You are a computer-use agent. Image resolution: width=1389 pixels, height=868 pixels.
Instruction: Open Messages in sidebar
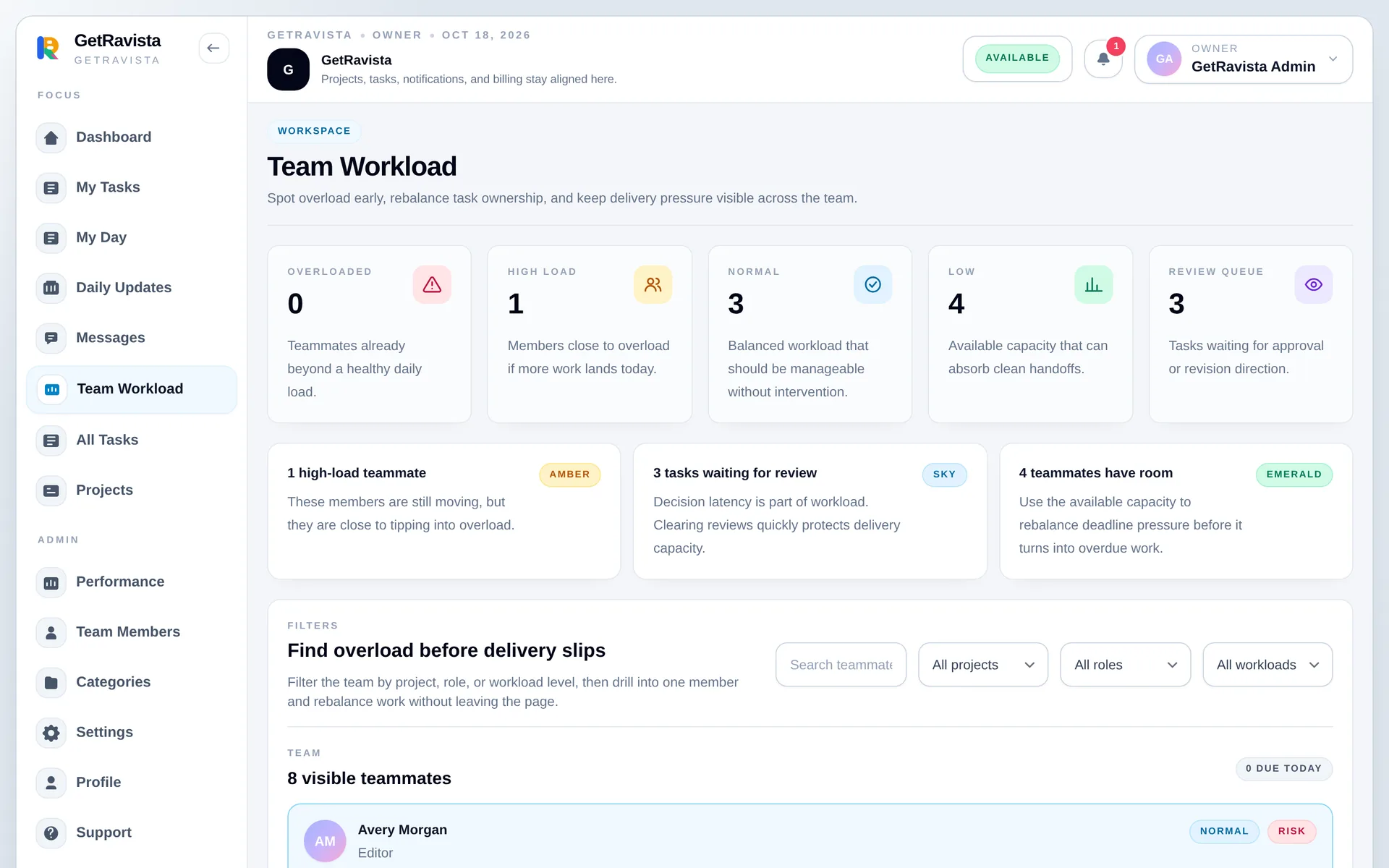(132, 338)
